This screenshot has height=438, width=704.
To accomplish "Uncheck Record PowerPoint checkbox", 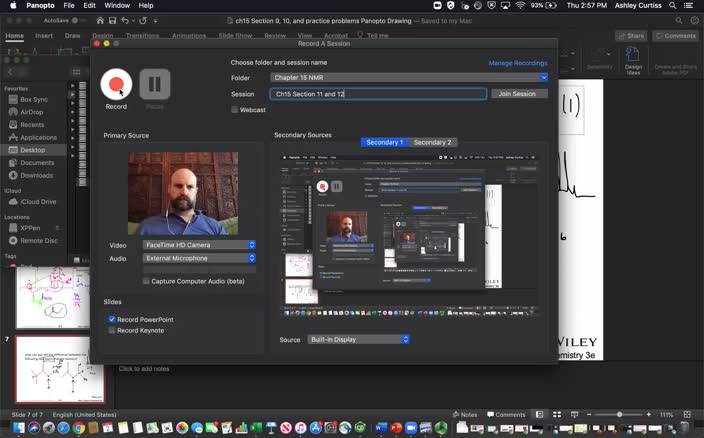I will [112, 319].
